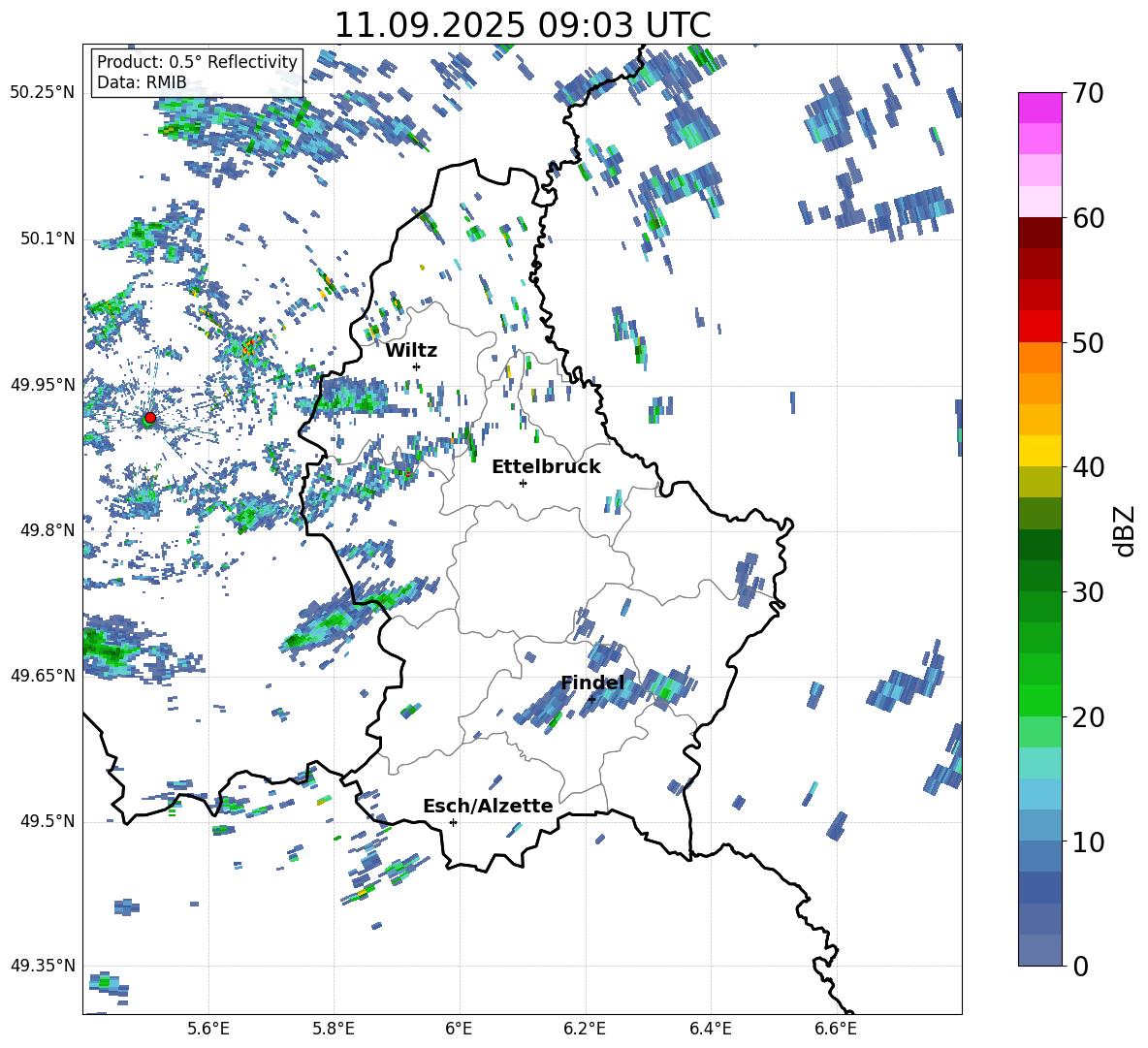Pick the bright red colorbar band
Viewport: 1148px width, 1048px height.
pos(1039,327)
